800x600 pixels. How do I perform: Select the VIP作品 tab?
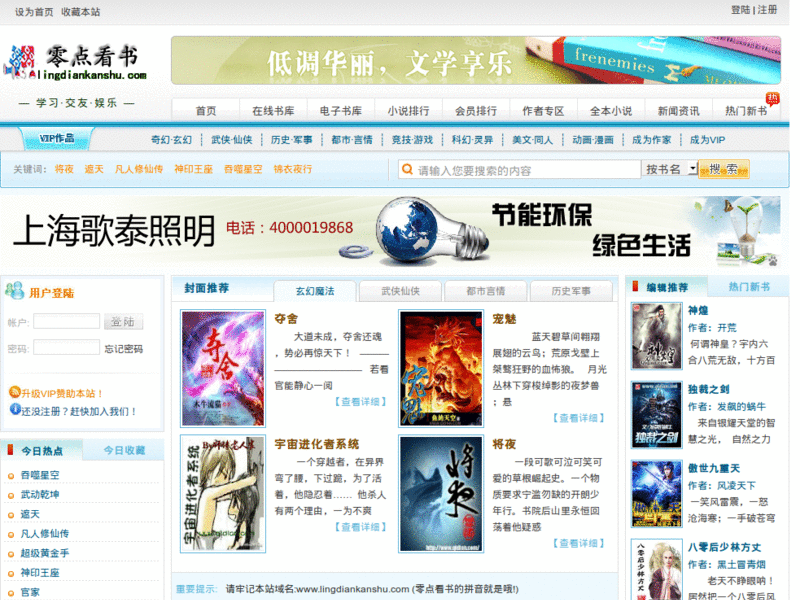click(57, 138)
